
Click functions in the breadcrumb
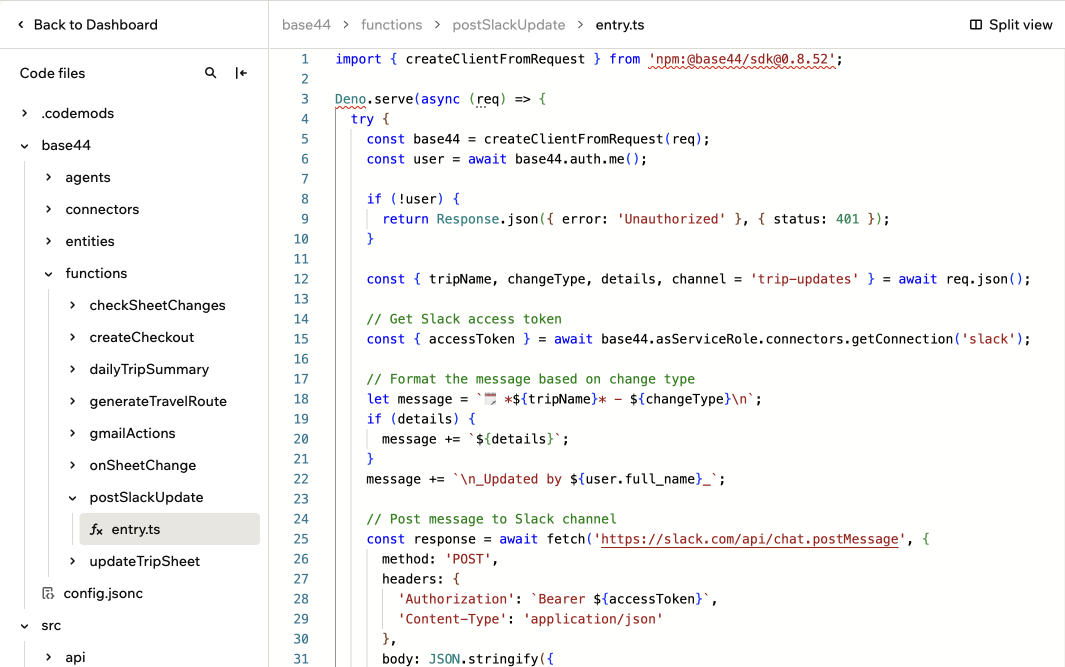391,25
